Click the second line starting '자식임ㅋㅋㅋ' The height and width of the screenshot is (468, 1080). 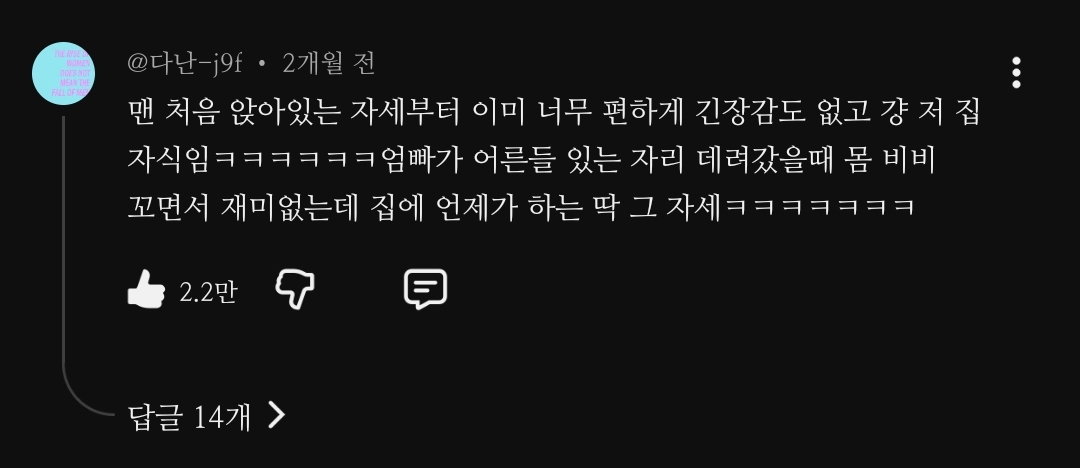(531, 160)
